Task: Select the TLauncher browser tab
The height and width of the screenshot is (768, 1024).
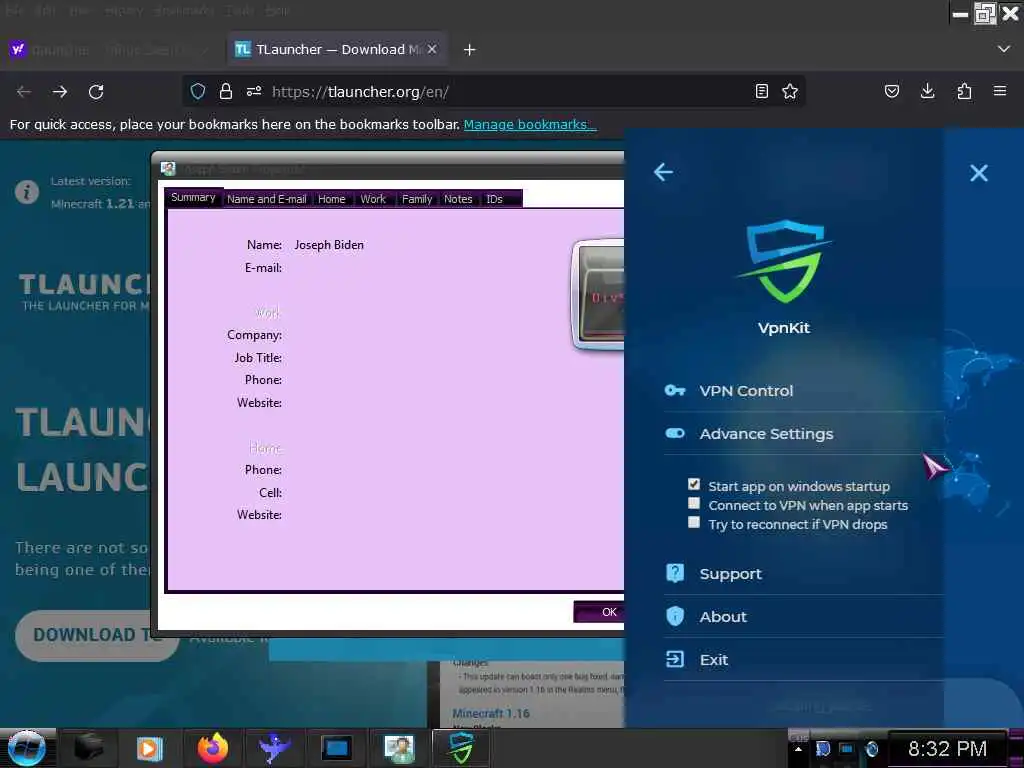Action: (x=336, y=50)
